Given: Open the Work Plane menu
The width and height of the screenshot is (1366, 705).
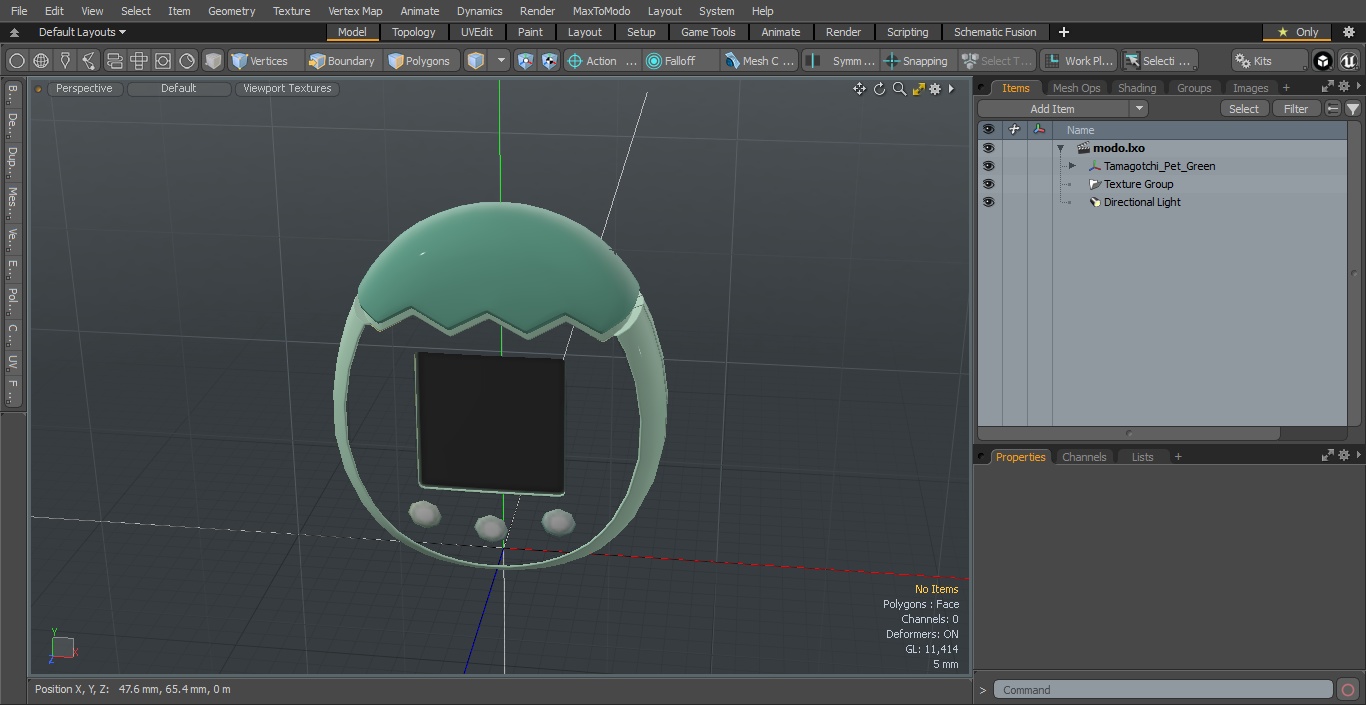Looking at the screenshot, I should (1078, 61).
